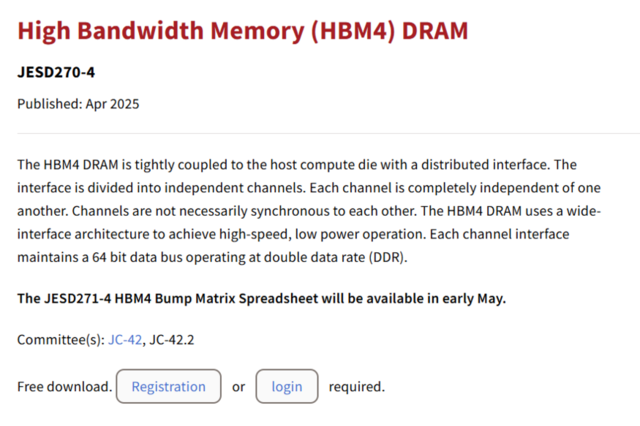Click the sentence starting The HBM4 DRAM is tightly

pos(285,164)
